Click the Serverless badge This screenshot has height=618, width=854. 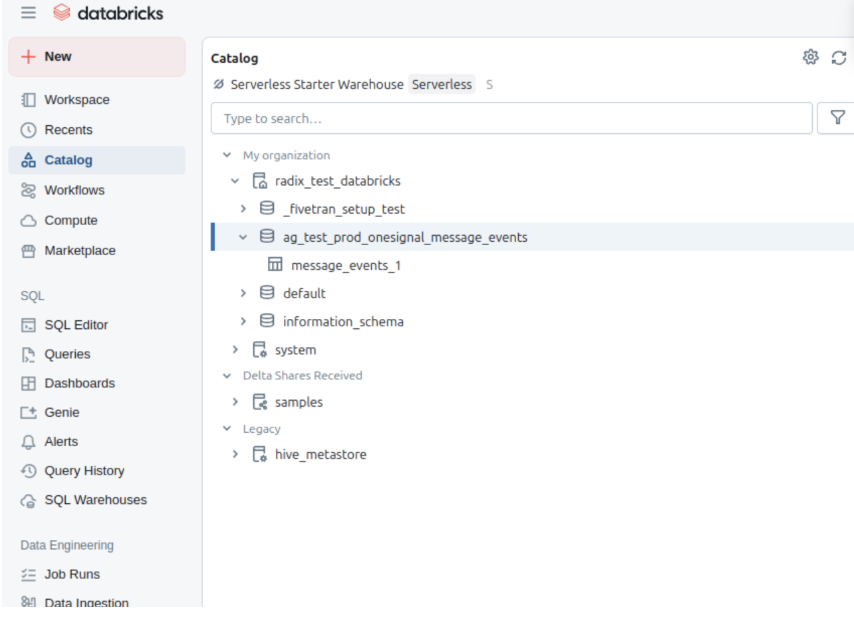coord(442,84)
